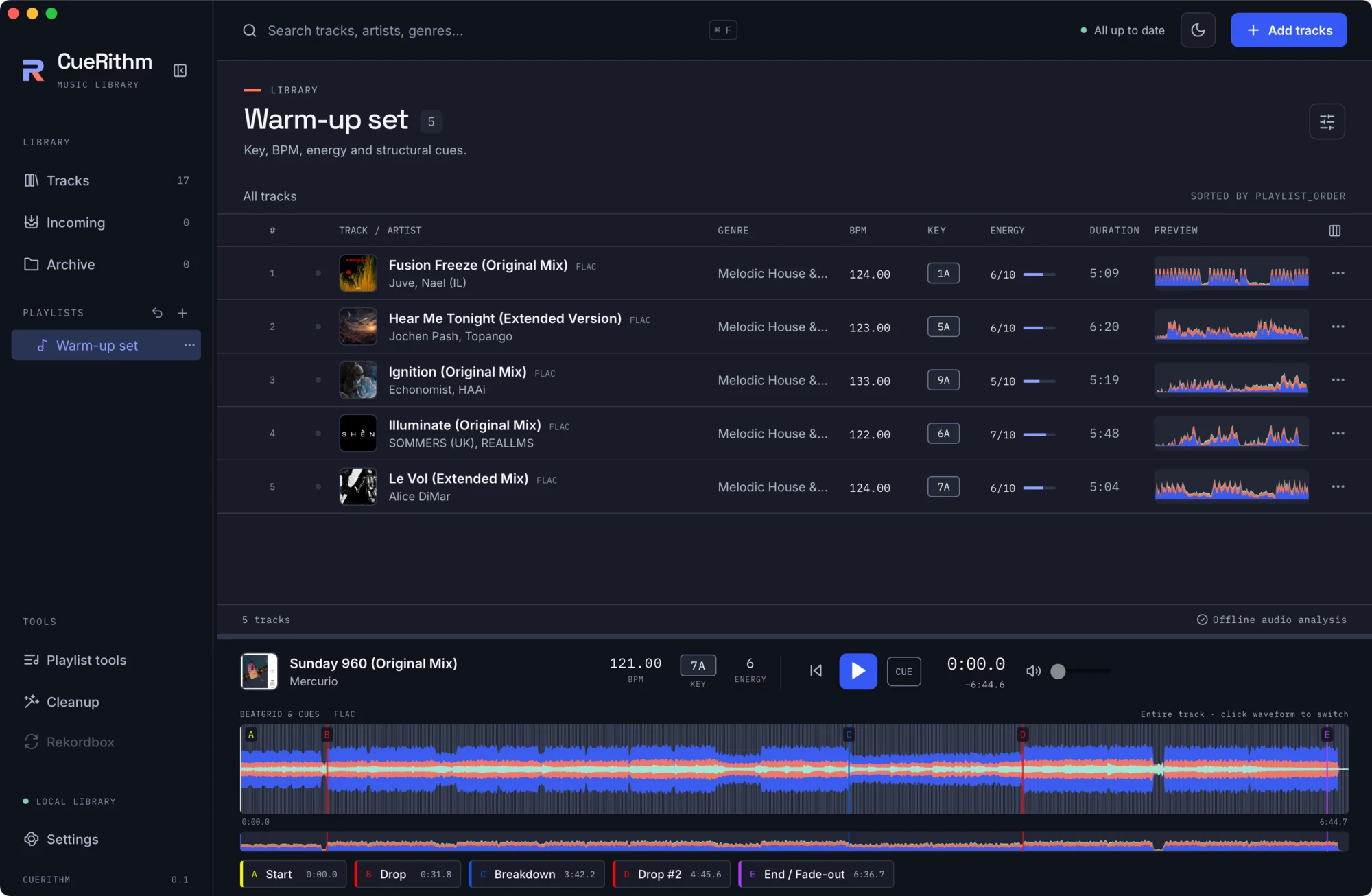Open Settings from the sidebar
The height and width of the screenshot is (896, 1372).
tap(106, 839)
